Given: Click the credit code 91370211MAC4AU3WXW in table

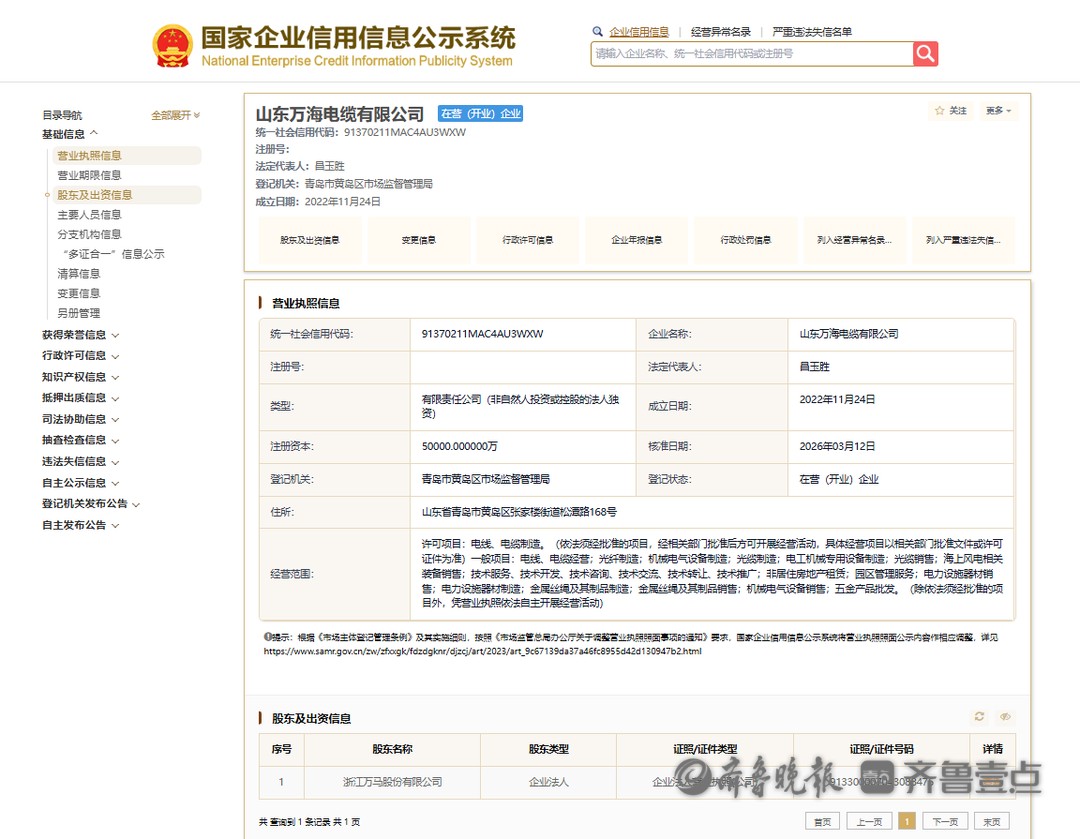Looking at the screenshot, I should coord(482,334).
